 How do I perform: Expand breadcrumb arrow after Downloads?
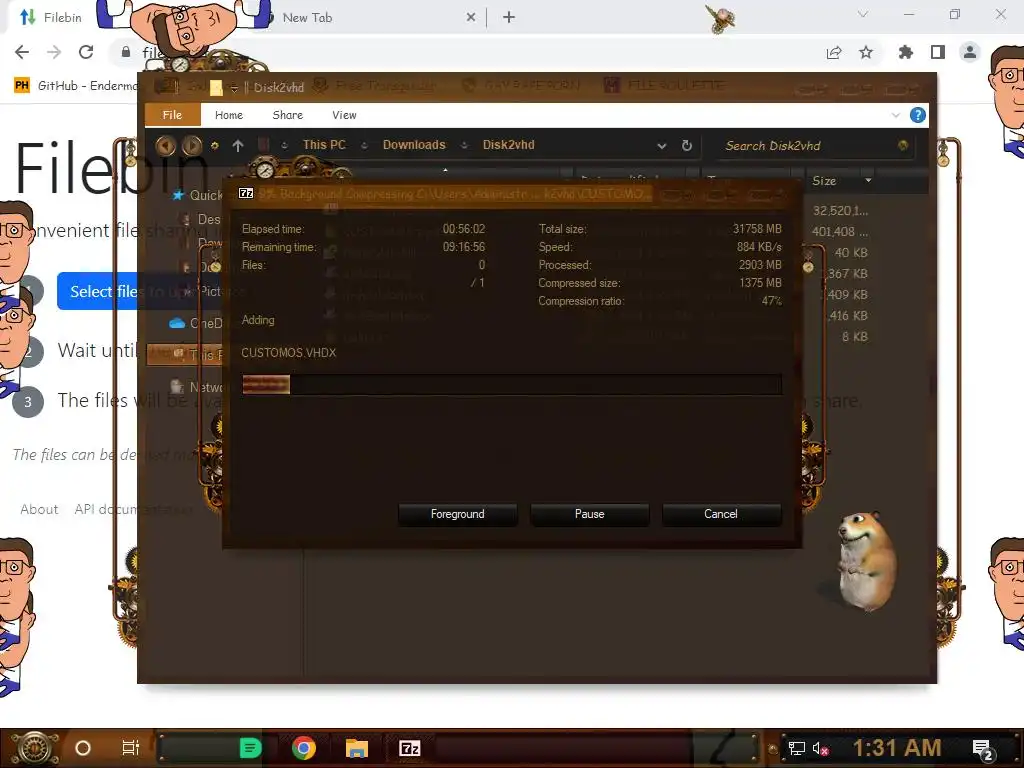point(464,146)
